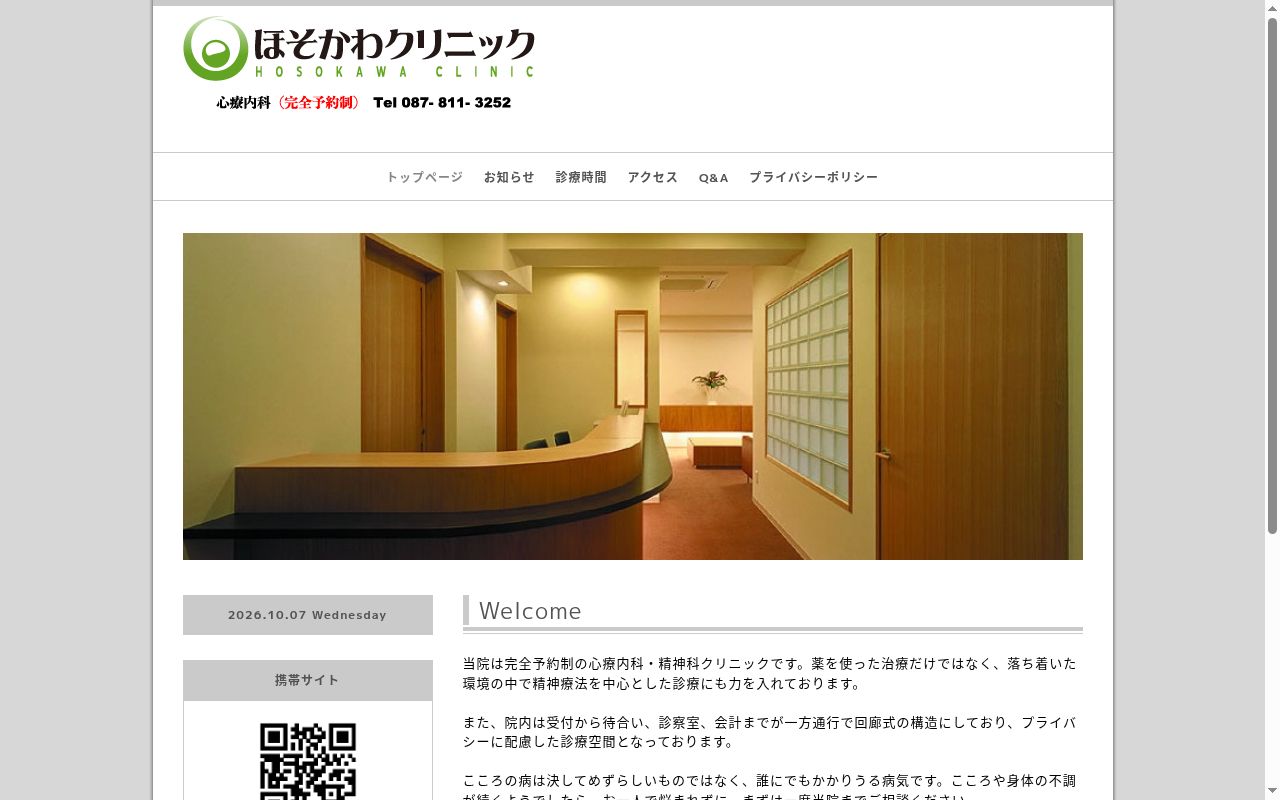Screen dimensions: 1280x800
Task: Click the 携帯サイト sidebar heading
Action: 308,680
